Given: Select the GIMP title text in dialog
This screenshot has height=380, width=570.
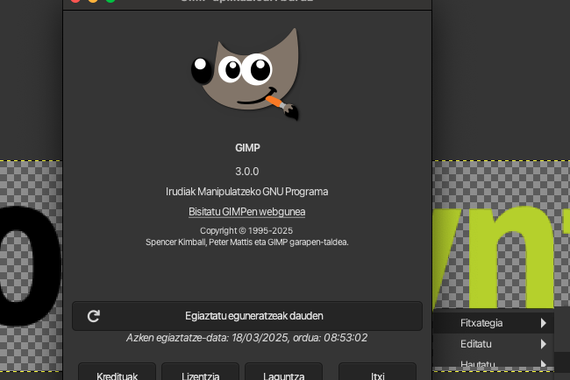Looking at the screenshot, I should 248,148.
